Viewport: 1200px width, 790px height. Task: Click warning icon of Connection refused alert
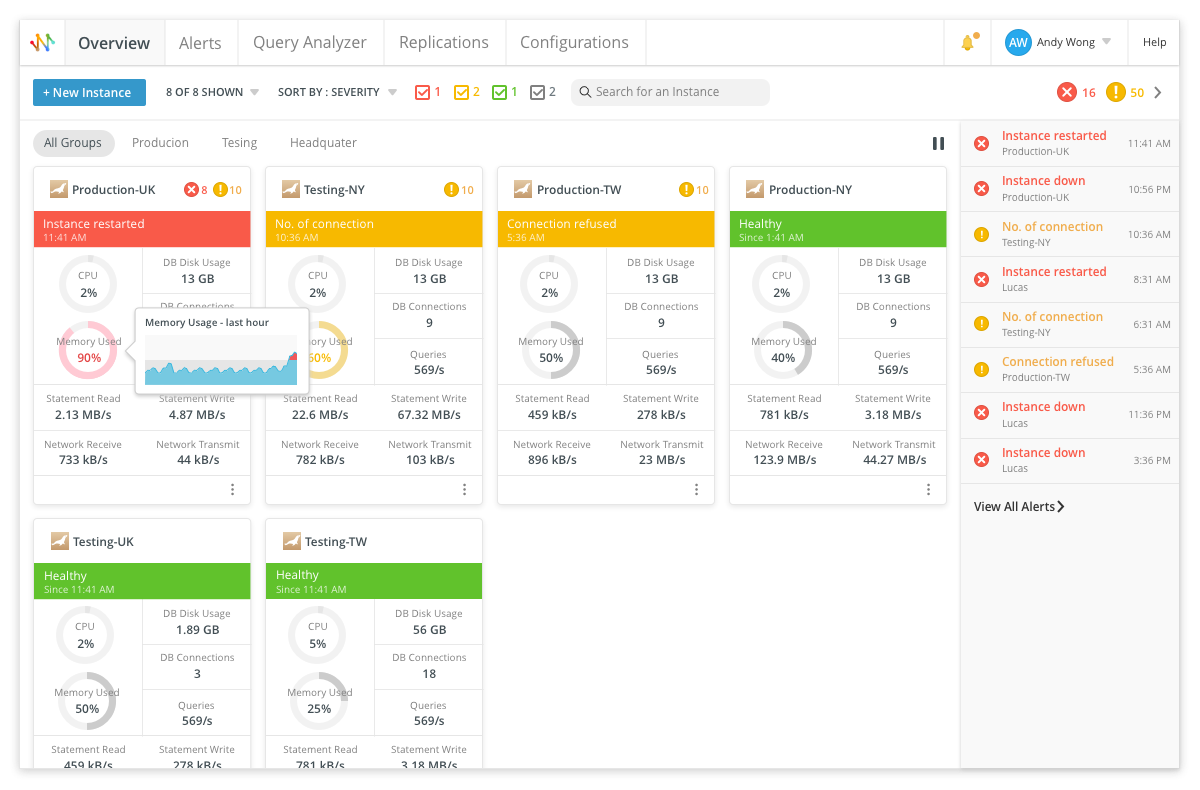coord(982,370)
